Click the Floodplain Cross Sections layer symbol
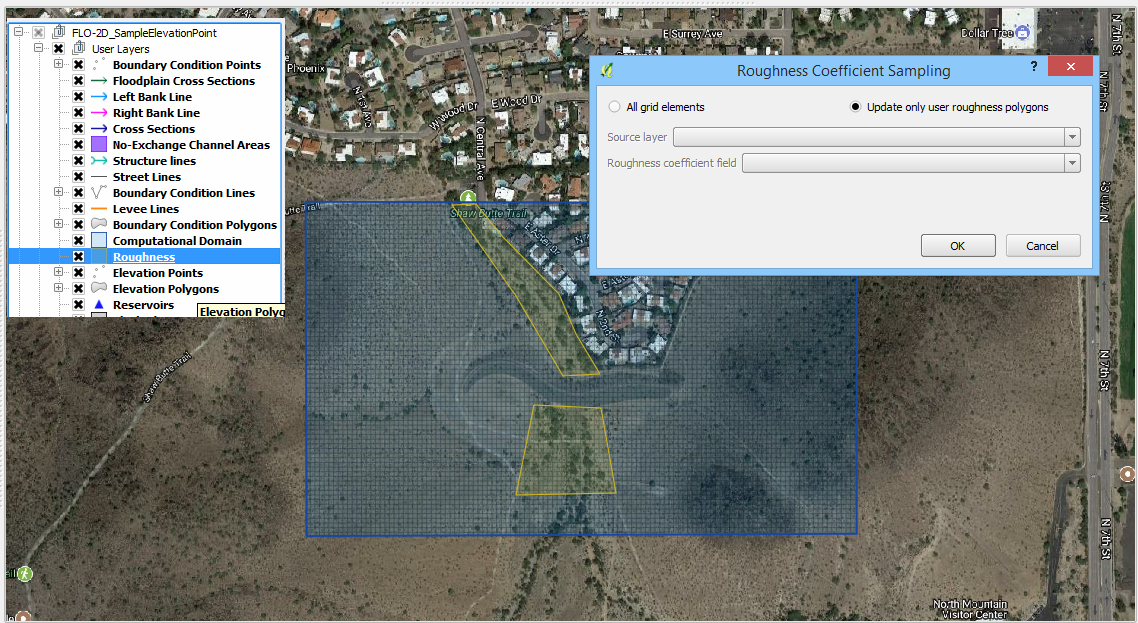1138x623 pixels. 98,81
